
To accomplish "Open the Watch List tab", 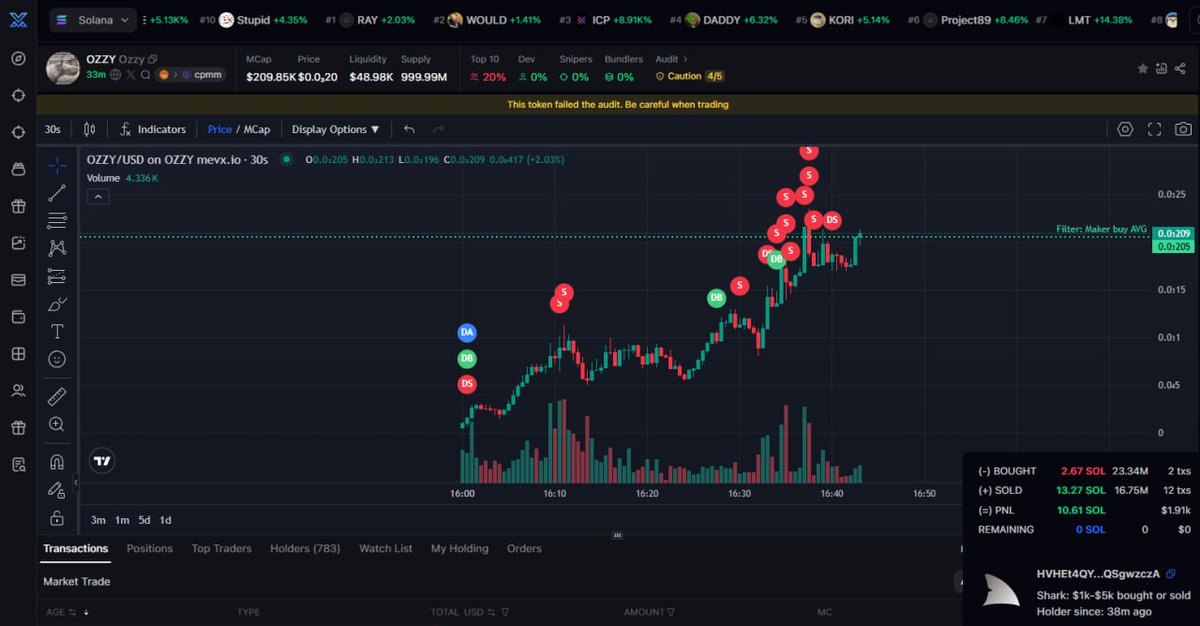I will 386,548.
